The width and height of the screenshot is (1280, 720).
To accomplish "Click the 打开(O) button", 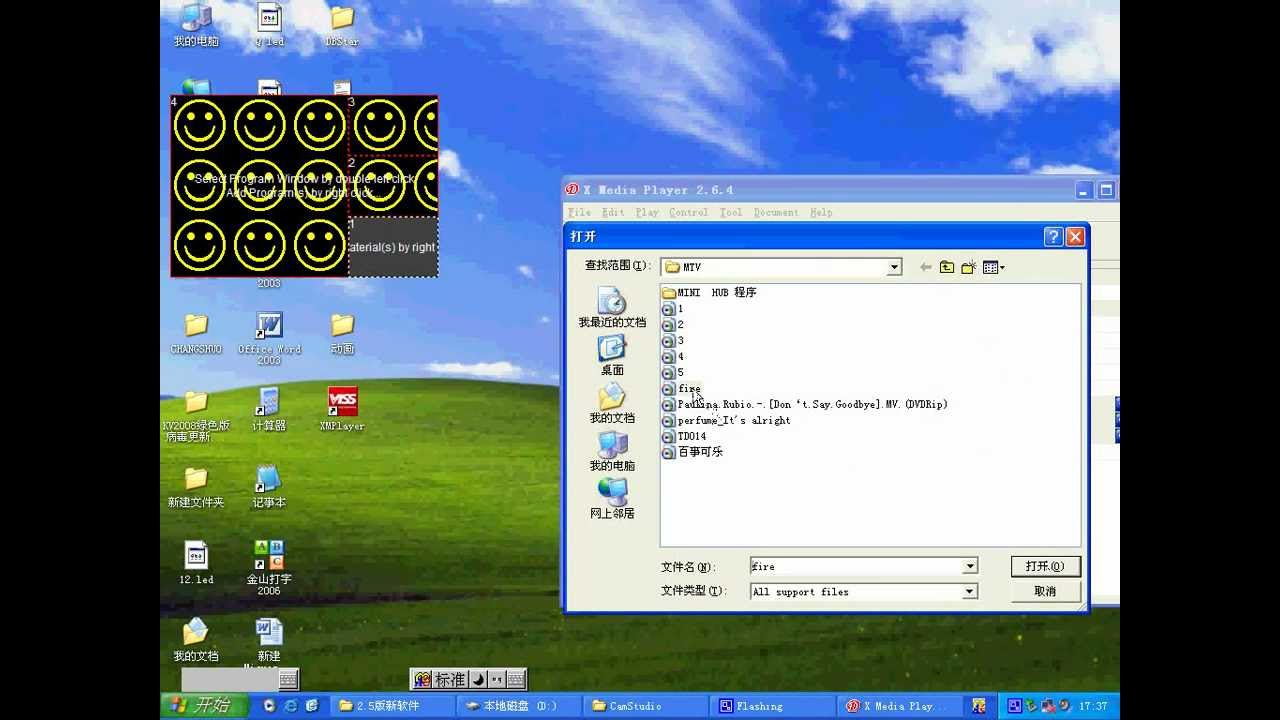I will click(x=1045, y=566).
